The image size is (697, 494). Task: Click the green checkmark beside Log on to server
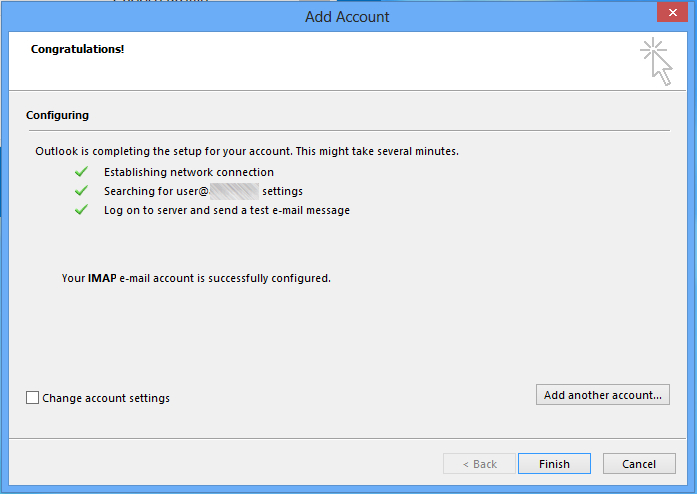pos(81,210)
